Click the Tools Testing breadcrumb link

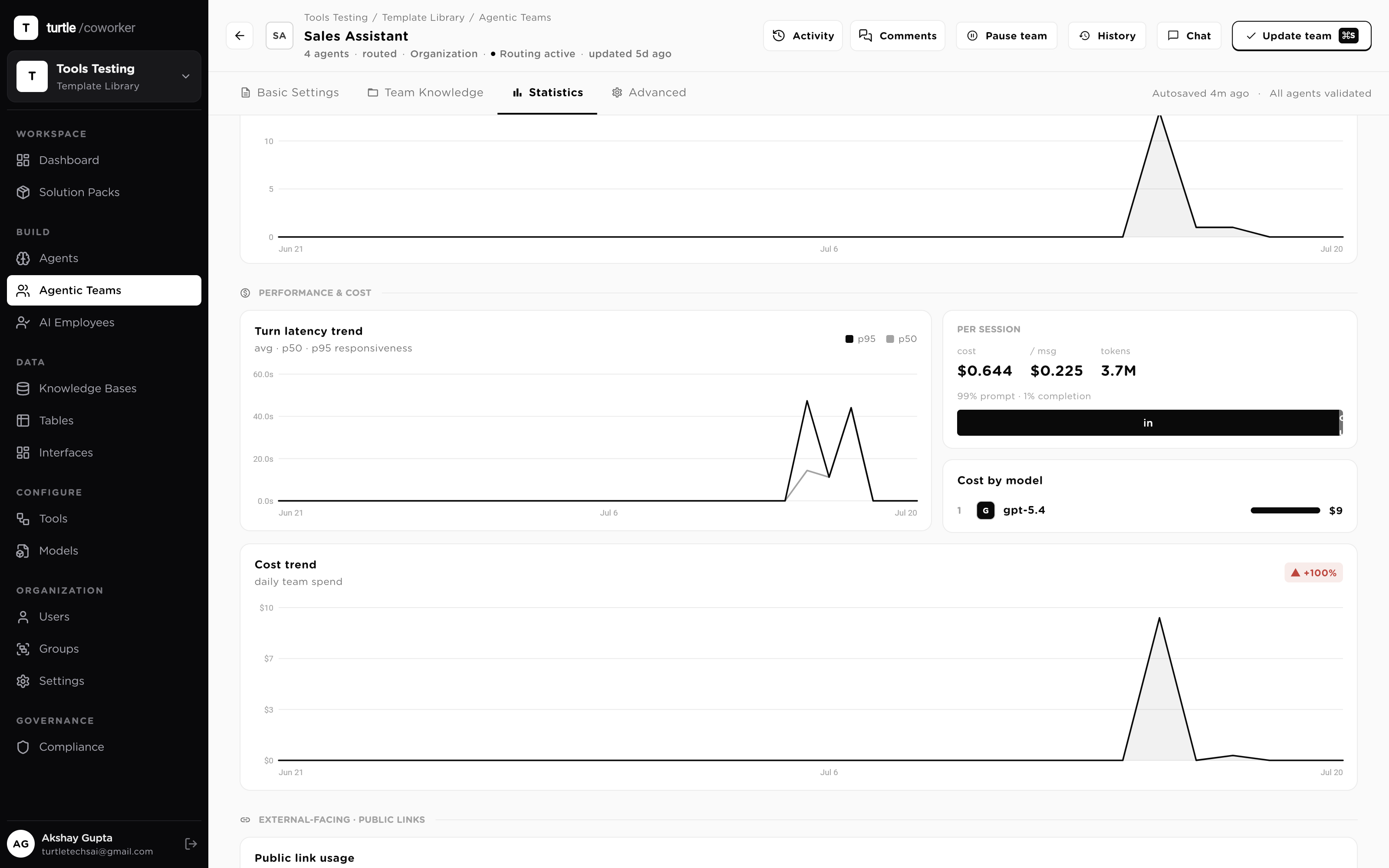336,18
